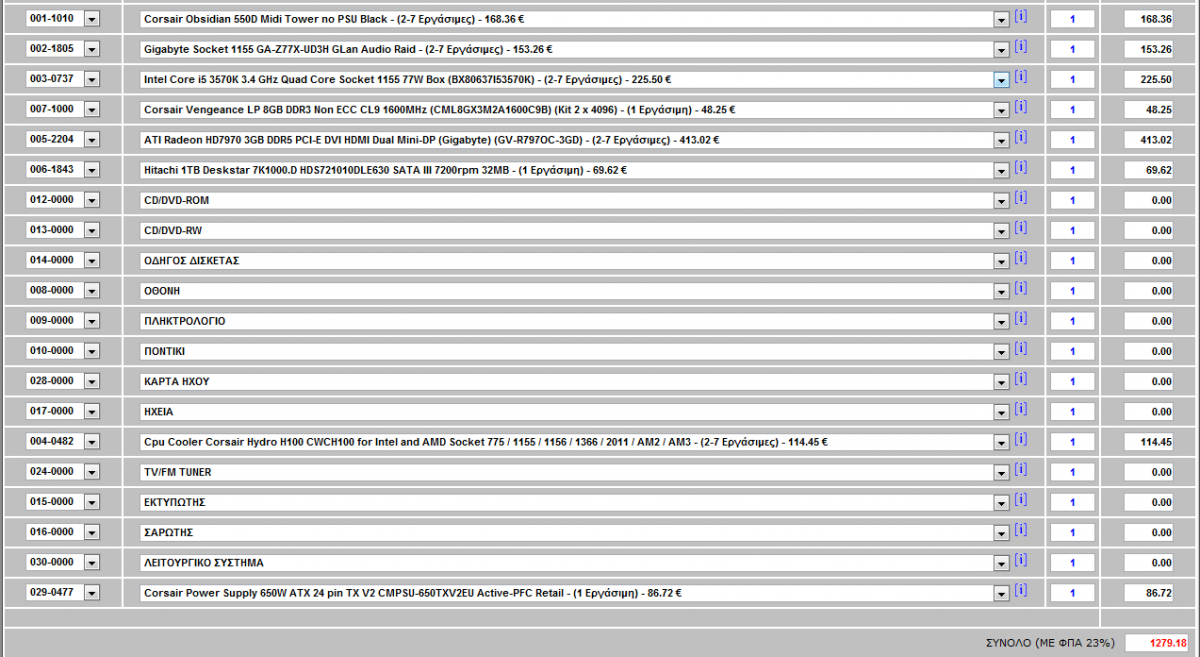The width and height of the screenshot is (1200, 657).
Task: Open info [i] for ATI Radeon HD7970 row
Action: [1020, 137]
